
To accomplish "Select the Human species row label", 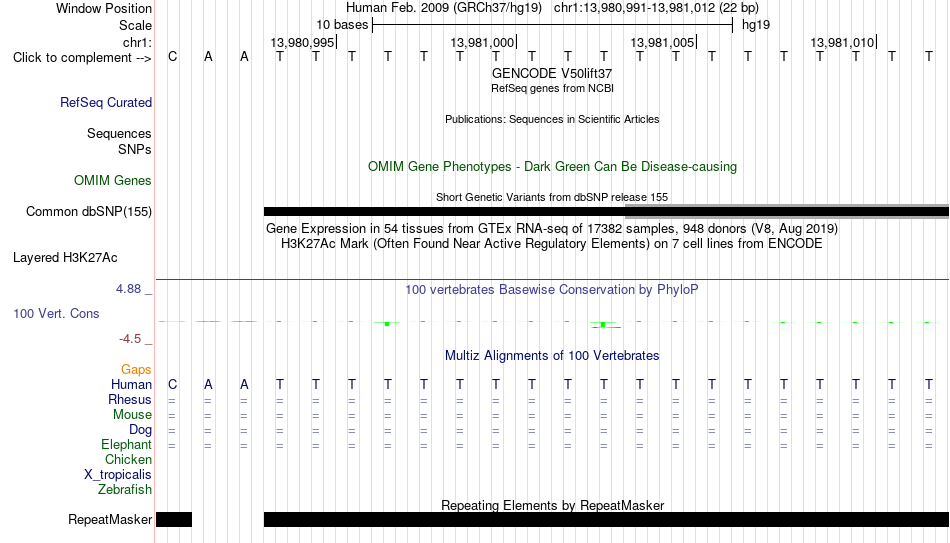I will [131, 384].
